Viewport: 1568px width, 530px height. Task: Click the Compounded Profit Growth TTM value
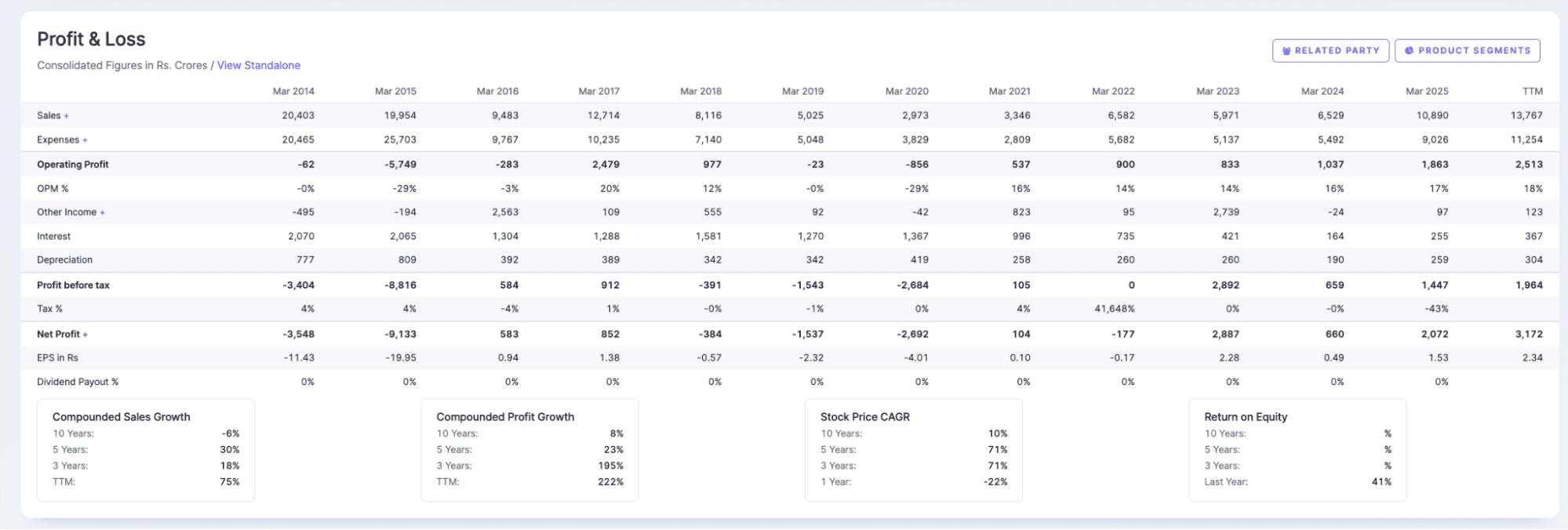pos(613,481)
